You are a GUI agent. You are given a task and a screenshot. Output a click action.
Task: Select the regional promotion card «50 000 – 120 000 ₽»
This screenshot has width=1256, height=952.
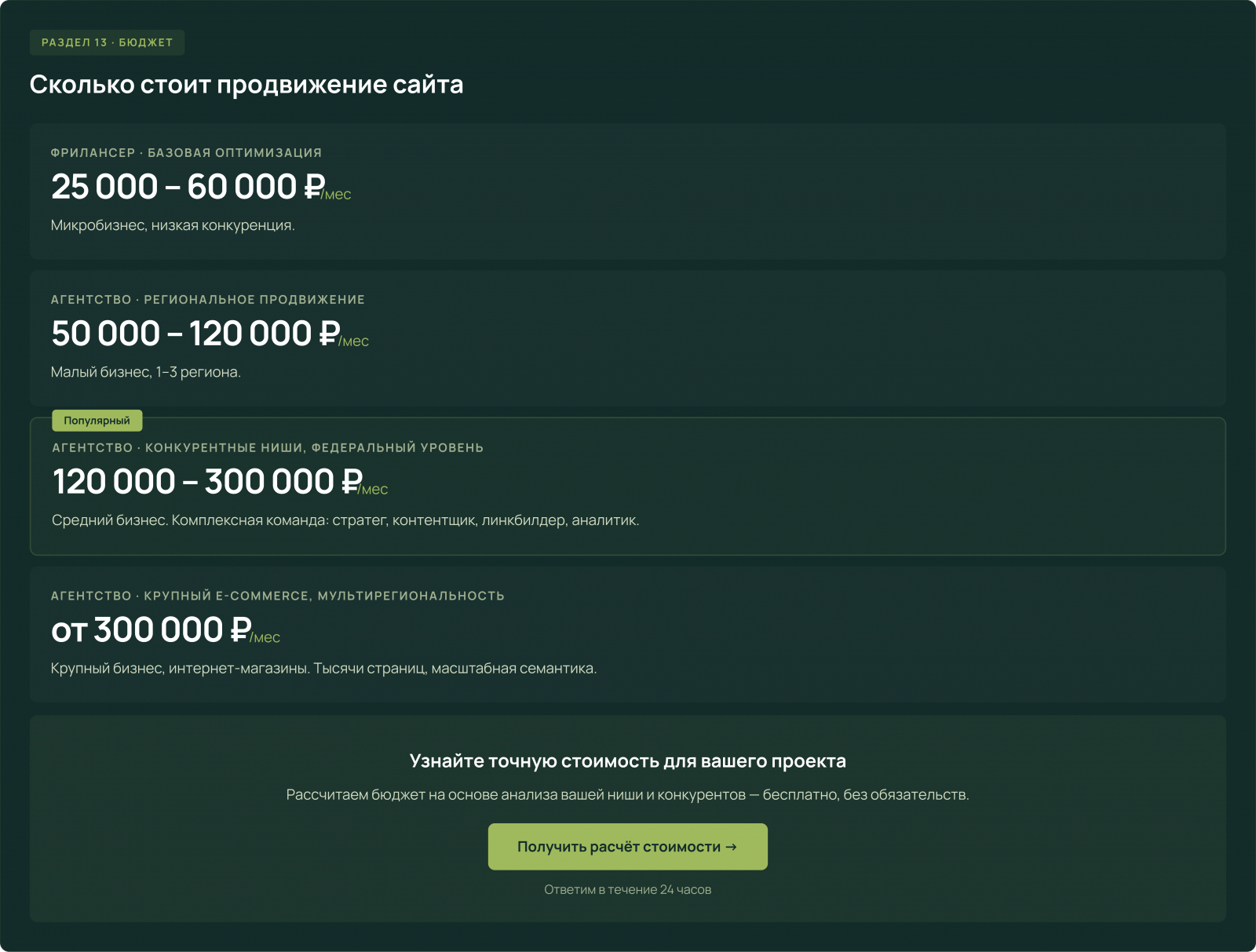coord(628,337)
